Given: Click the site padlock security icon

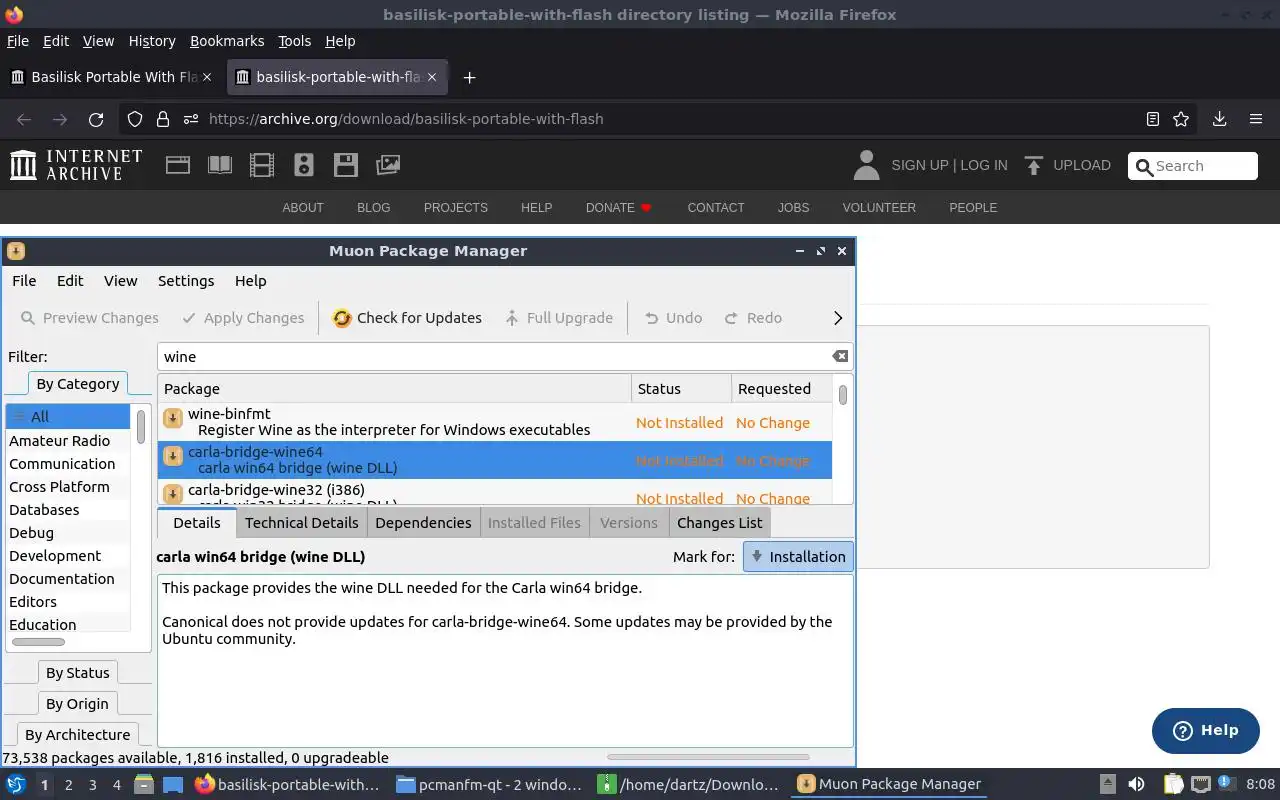Looking at the screenshot, I should pyautogui.click(x=162, y=119).
